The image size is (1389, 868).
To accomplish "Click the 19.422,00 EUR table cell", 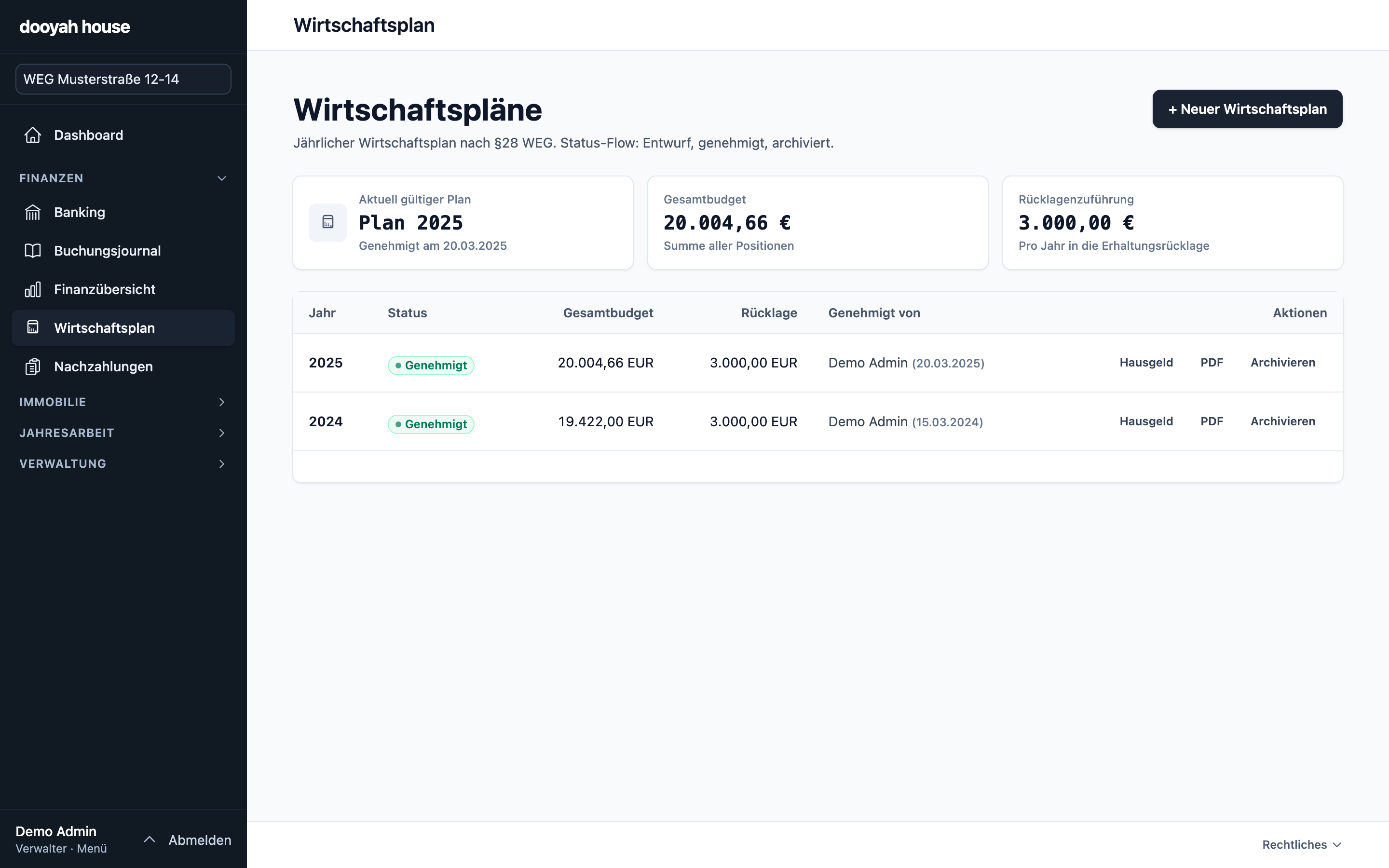I will pyautogui.click(x=606, y=421).
